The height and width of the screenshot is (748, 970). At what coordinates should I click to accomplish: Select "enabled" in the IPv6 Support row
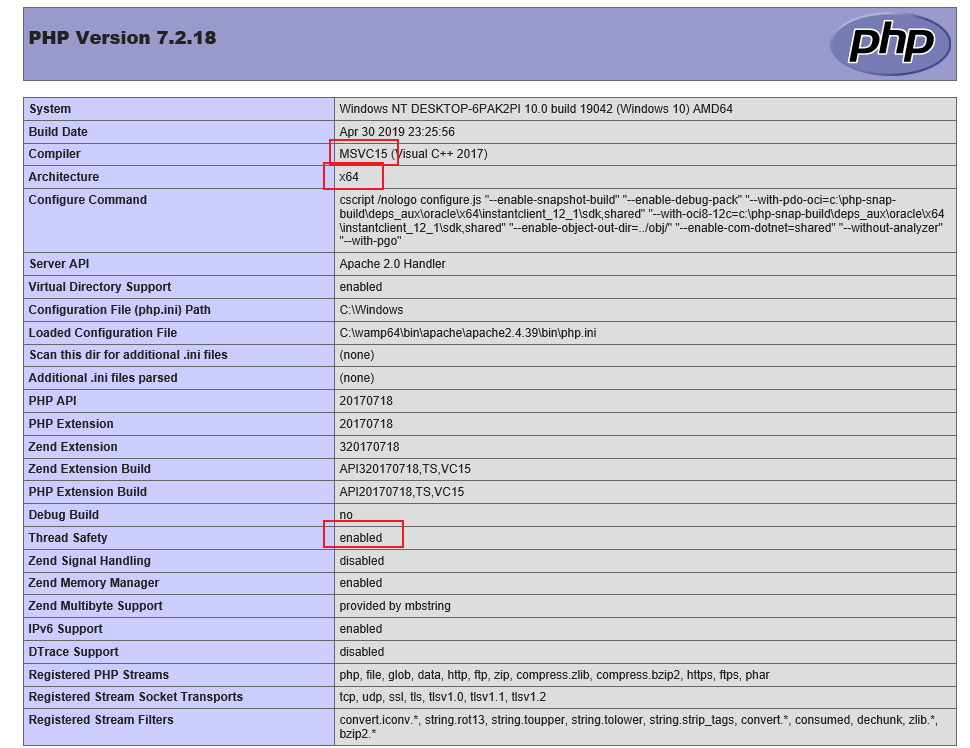(x=361, y=629)
